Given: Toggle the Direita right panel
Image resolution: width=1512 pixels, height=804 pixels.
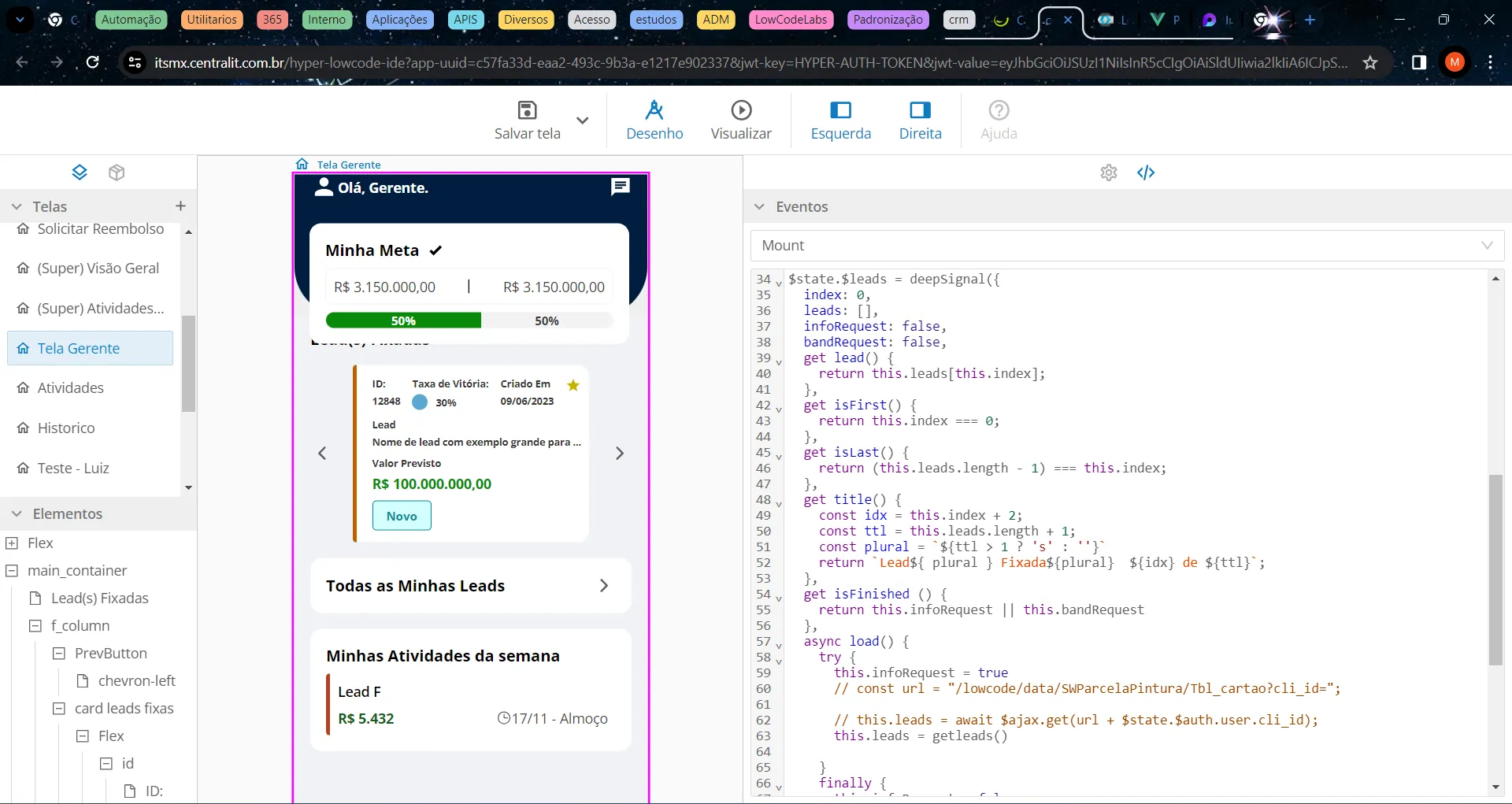Looking at the screenshot, I should (920, 120).
